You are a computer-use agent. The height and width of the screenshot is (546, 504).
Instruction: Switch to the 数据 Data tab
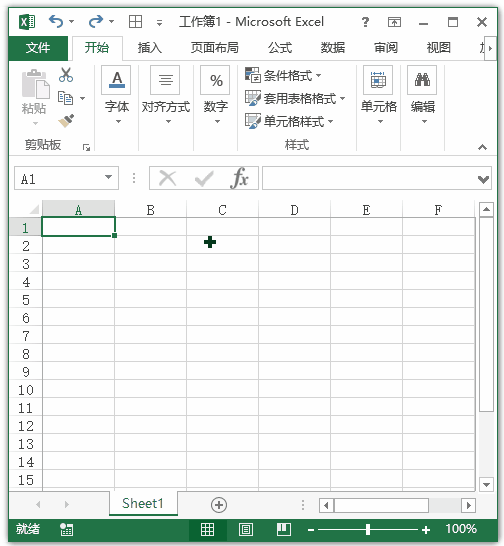tap(333, 48)
